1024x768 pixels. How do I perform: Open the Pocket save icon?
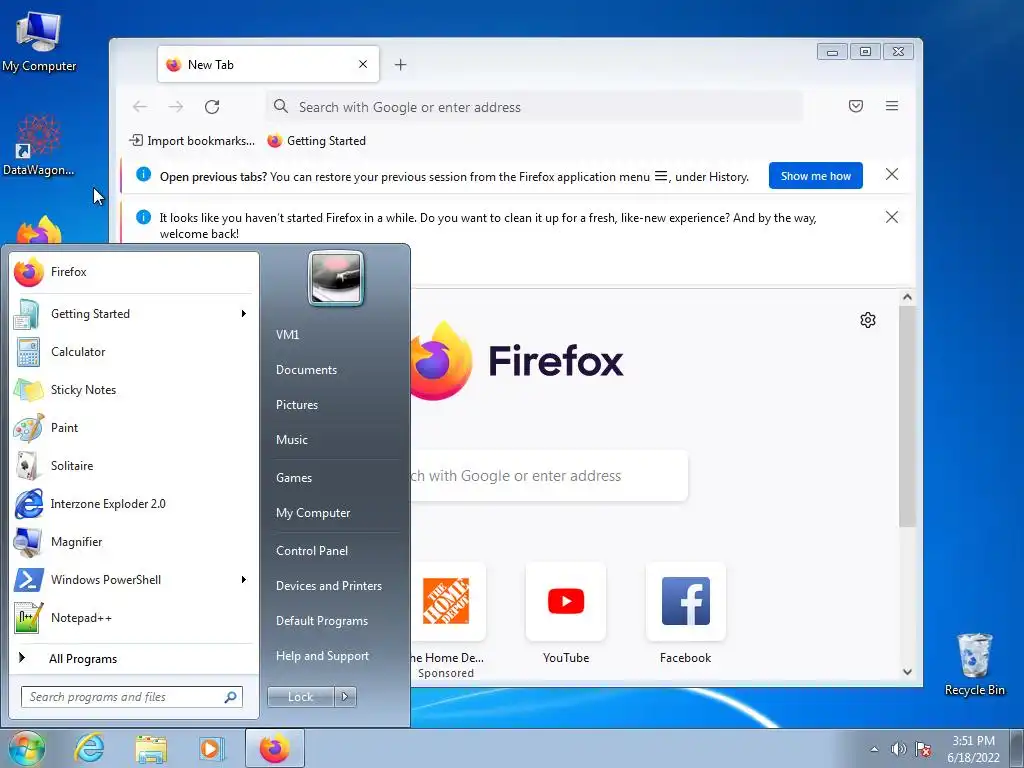tap(856, 106)
